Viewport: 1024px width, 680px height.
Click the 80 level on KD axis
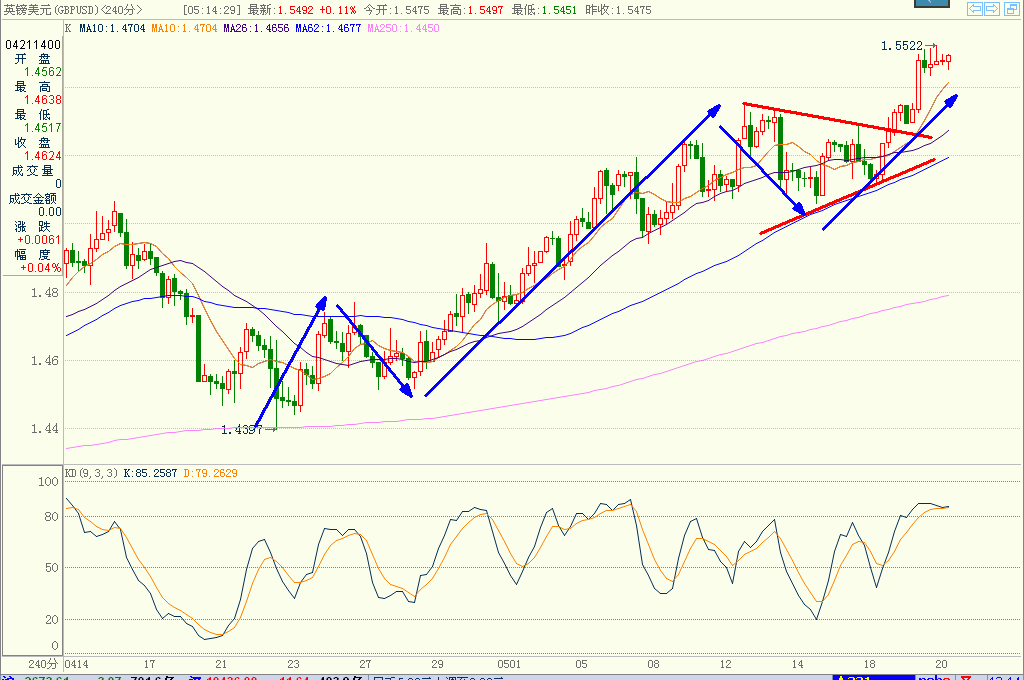point(52,517)
